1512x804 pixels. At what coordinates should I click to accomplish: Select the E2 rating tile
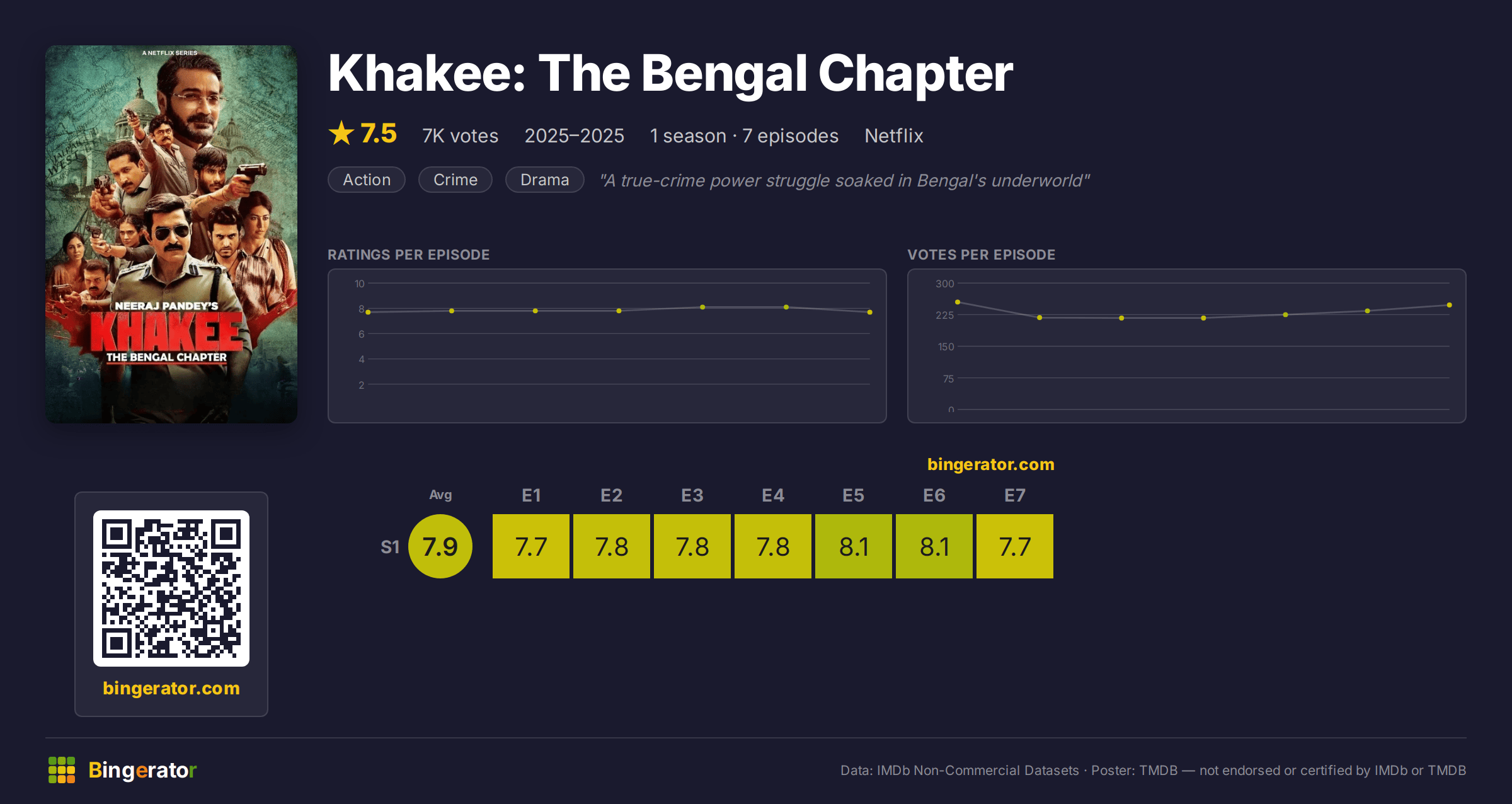tap(612, 546)
